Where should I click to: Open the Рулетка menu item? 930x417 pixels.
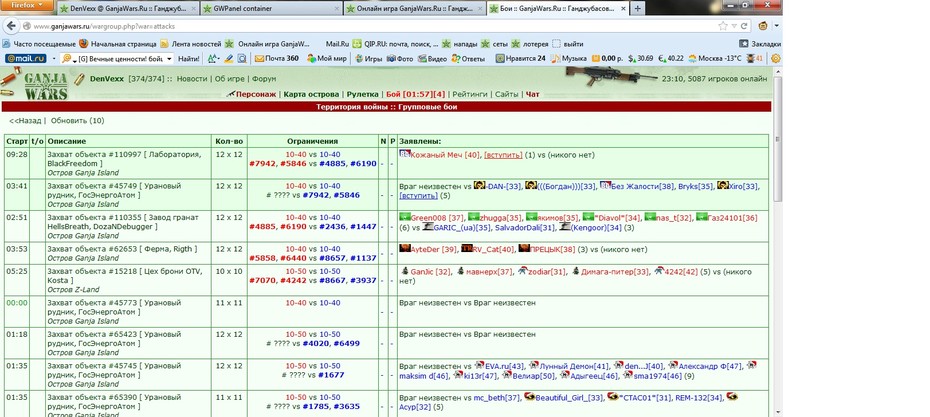(362, 94)
